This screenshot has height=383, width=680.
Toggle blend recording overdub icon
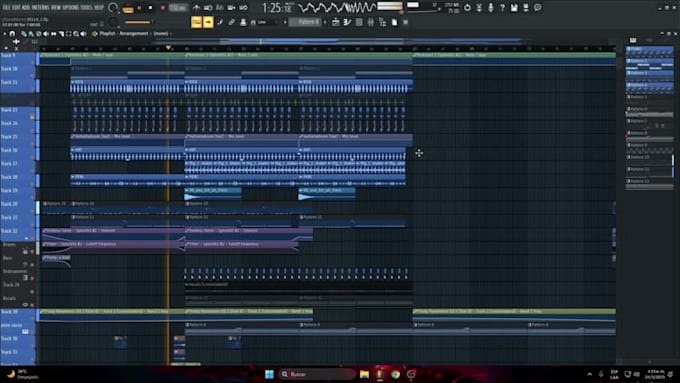(231, 8)
